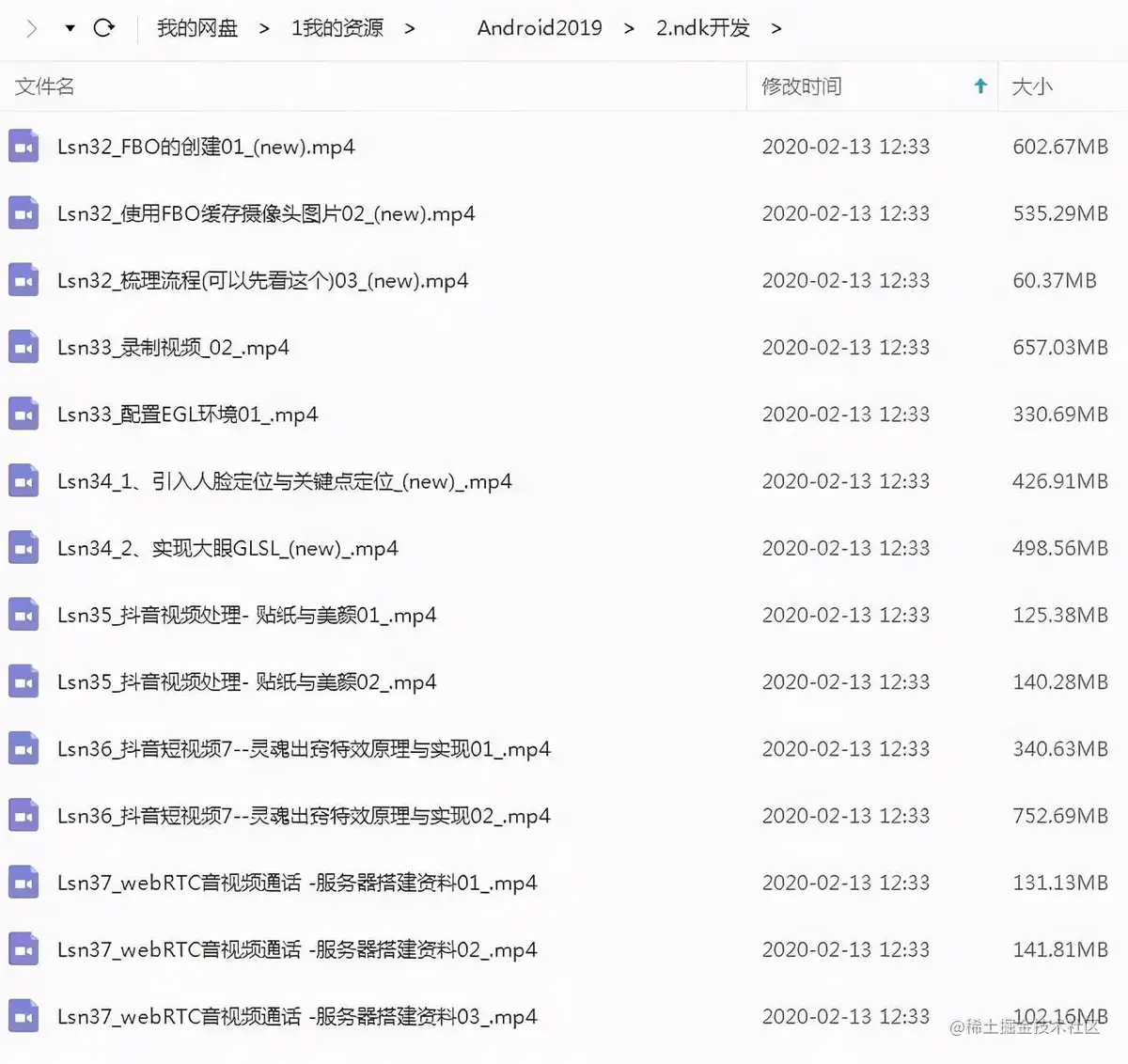Click size value 498.56MB
The height and width of the screenshot is (1064, 1128).
click(1060, 548)
